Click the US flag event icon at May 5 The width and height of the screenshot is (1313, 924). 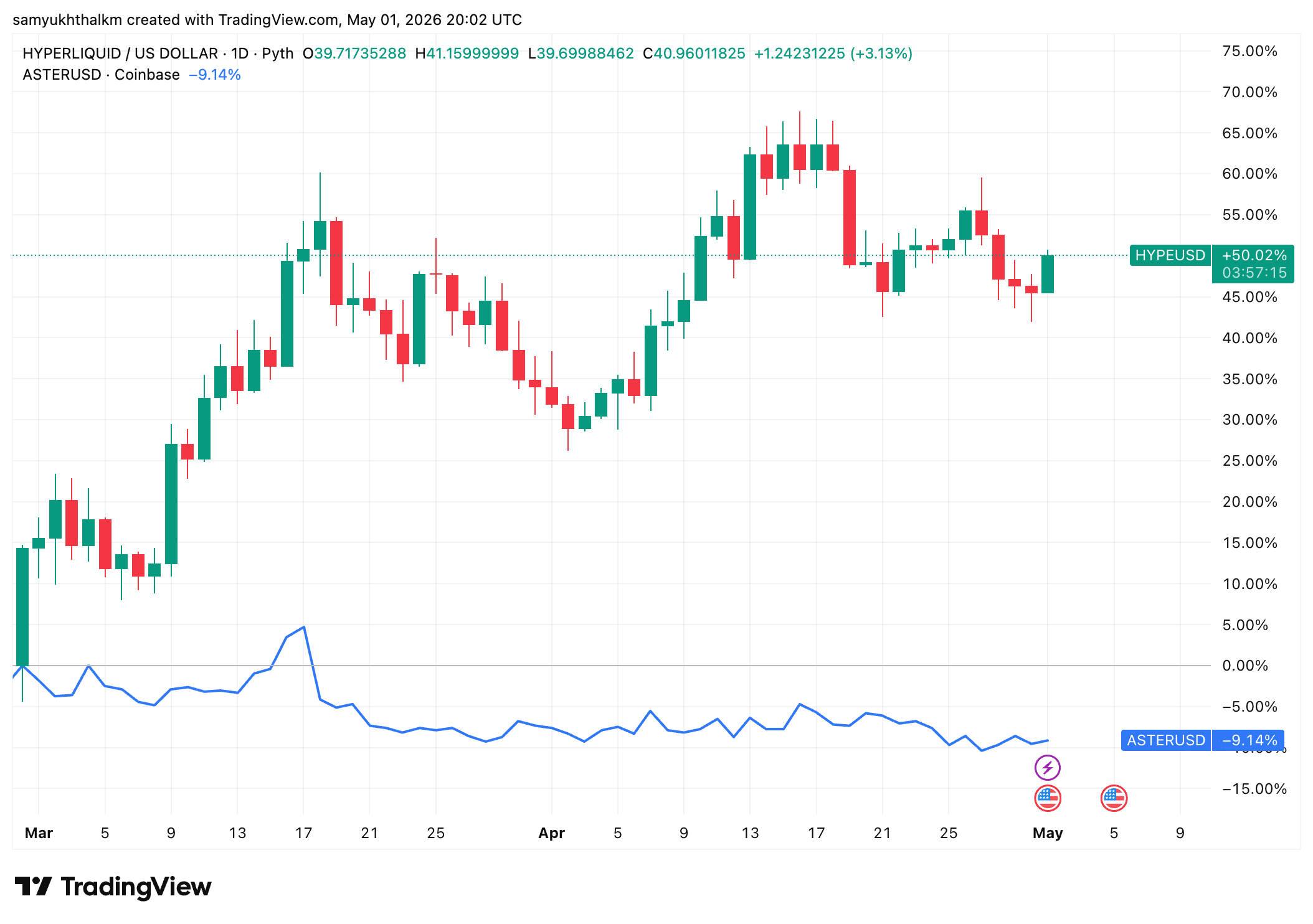[1114, 798]
